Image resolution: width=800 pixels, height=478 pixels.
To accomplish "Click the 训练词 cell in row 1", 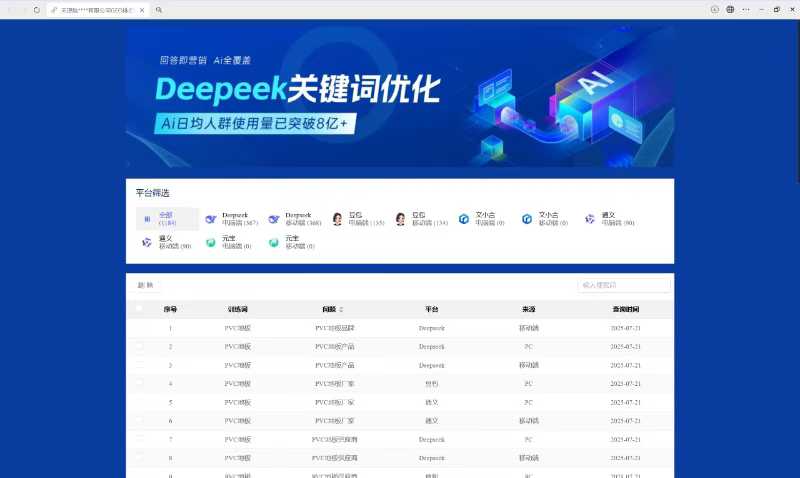I will click(238, 328).
